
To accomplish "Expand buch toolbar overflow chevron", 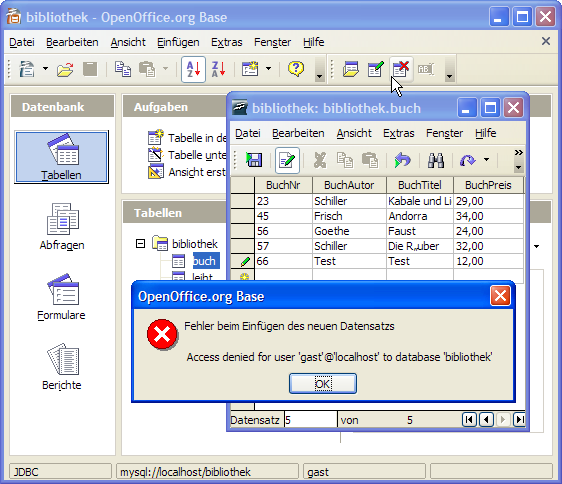I will pyautogui.click(x=518, y=153).
